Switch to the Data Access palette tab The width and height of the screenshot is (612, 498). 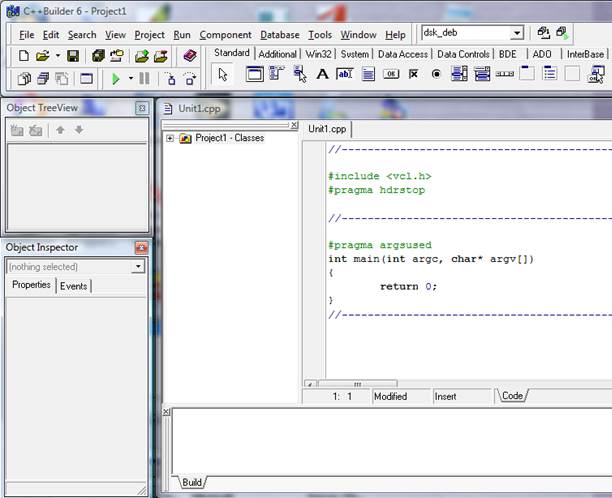403,54
